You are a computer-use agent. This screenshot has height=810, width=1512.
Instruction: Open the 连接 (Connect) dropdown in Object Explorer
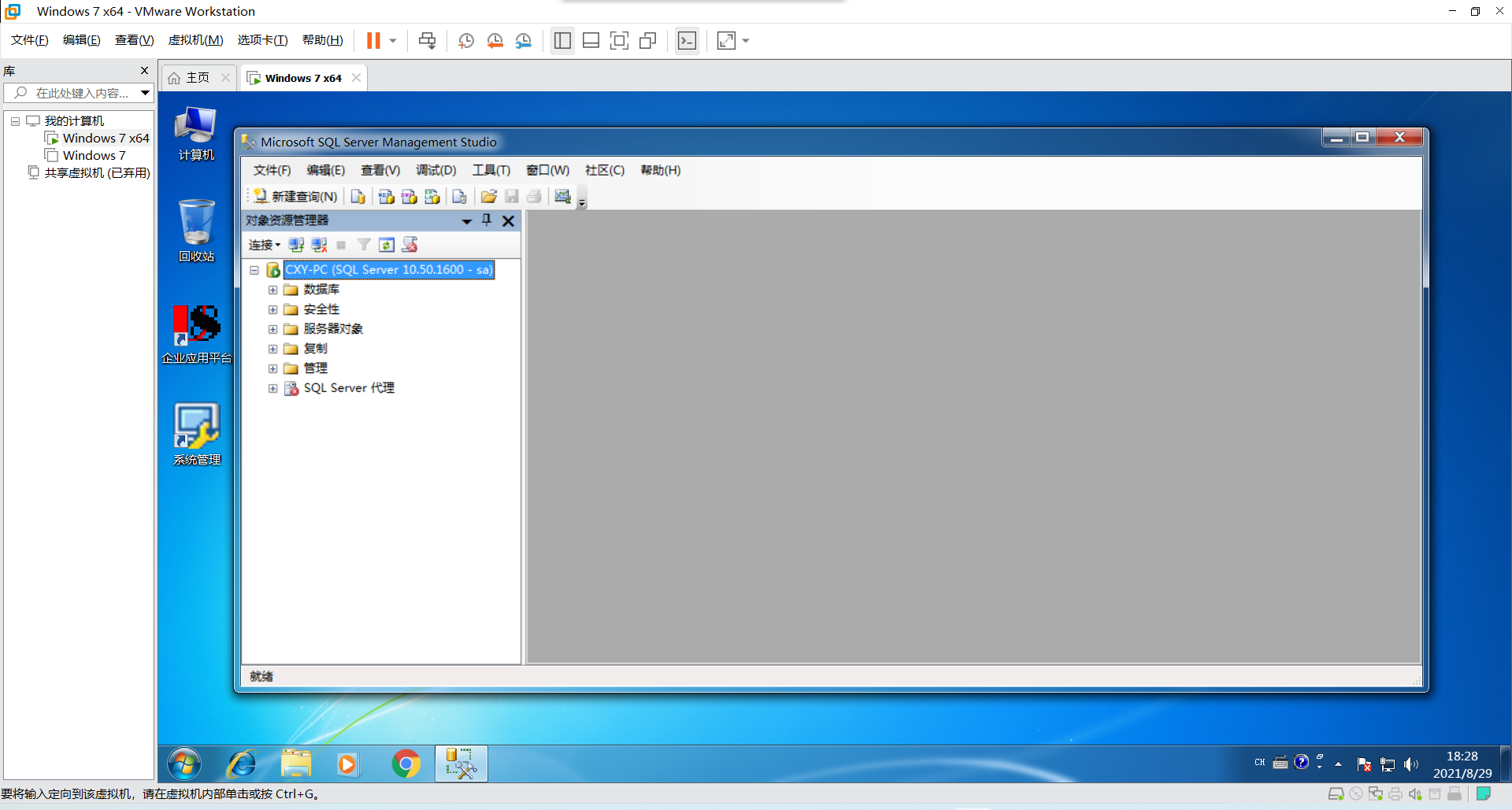[x=265, y=245]
